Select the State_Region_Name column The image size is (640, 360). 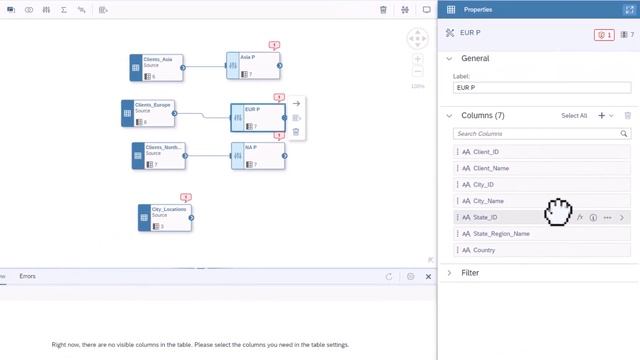point(542,234)
